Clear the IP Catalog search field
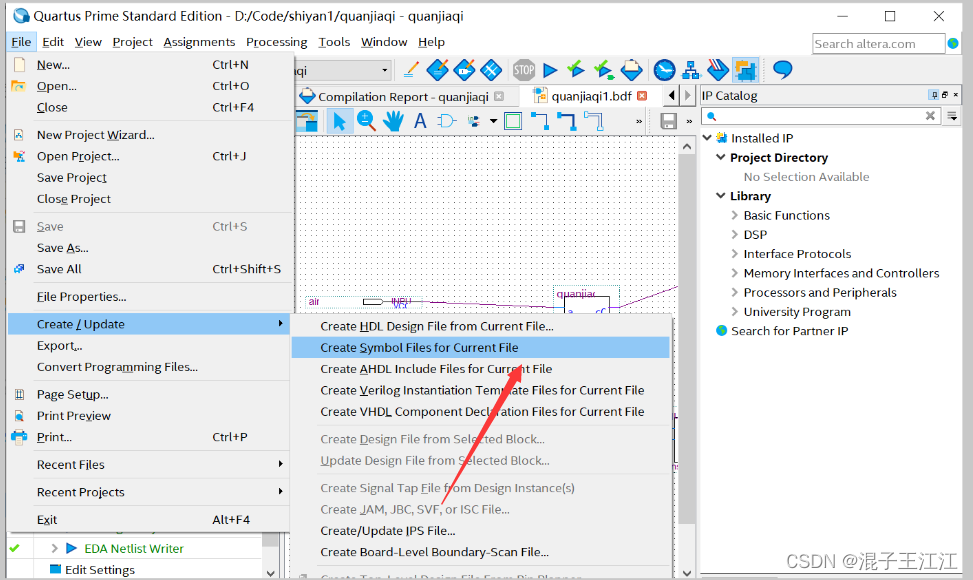This screenshot has height=580, width=973. 930,116
